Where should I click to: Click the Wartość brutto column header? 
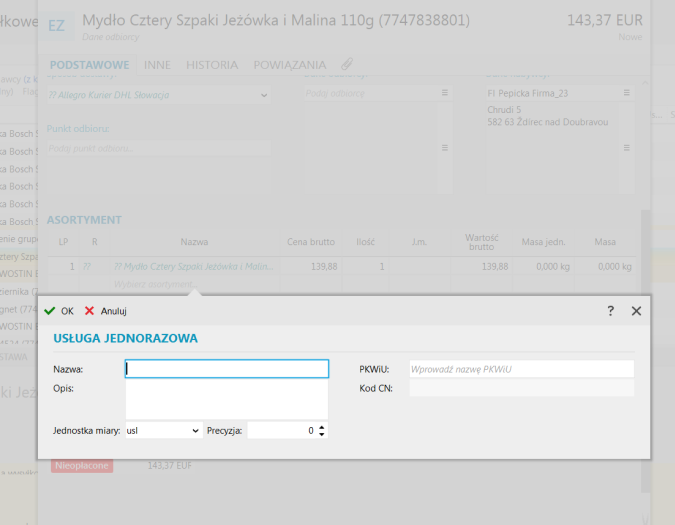tap(482, 242)
